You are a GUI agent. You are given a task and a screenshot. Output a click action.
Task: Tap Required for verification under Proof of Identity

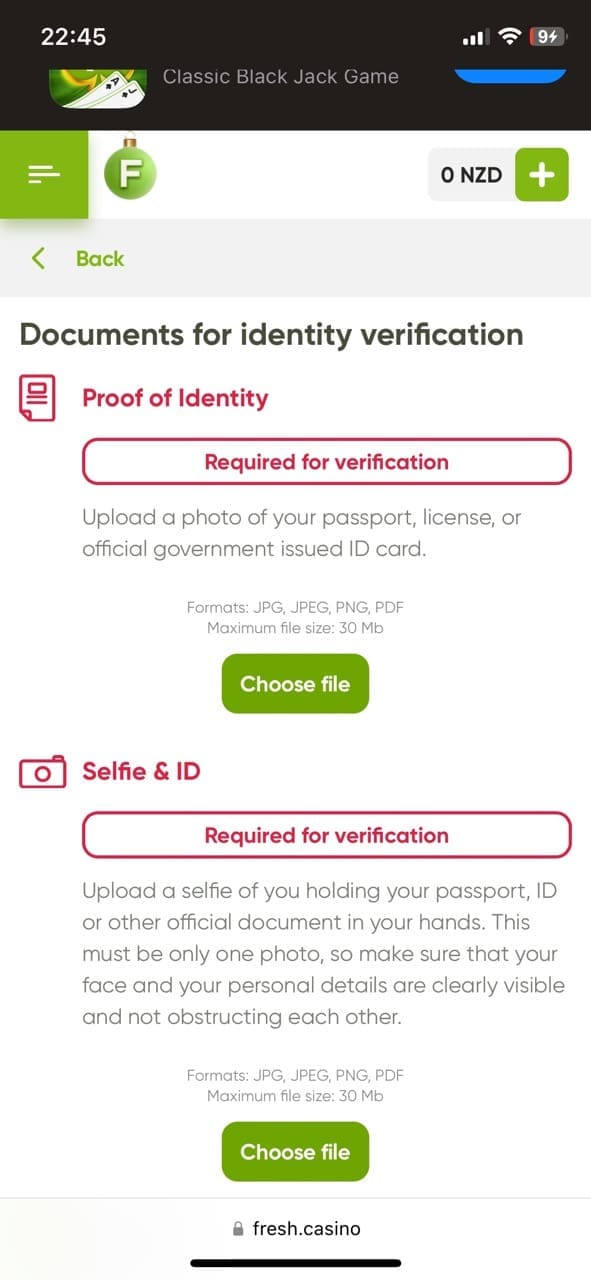tap(326, 462)
